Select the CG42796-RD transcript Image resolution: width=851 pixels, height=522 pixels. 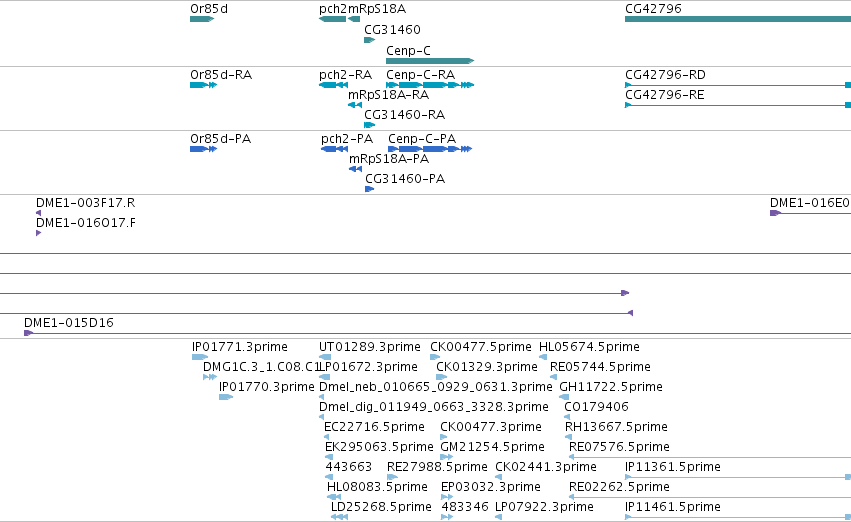[738, 85]
